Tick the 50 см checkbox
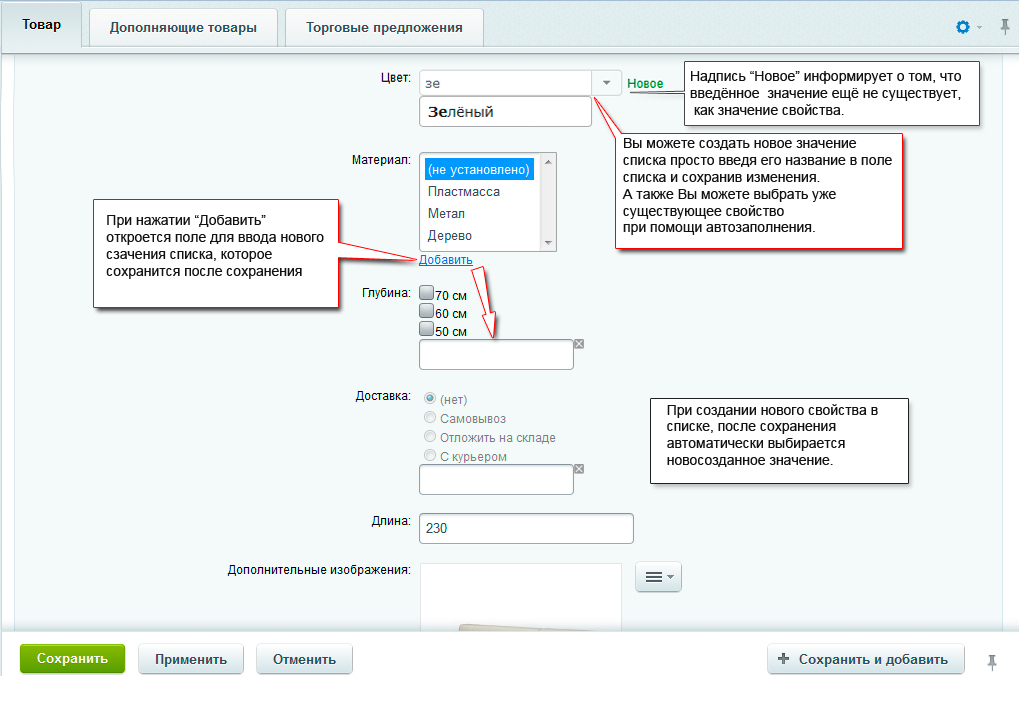Viewport: 1019px width, 711px height. pos(427,329)
